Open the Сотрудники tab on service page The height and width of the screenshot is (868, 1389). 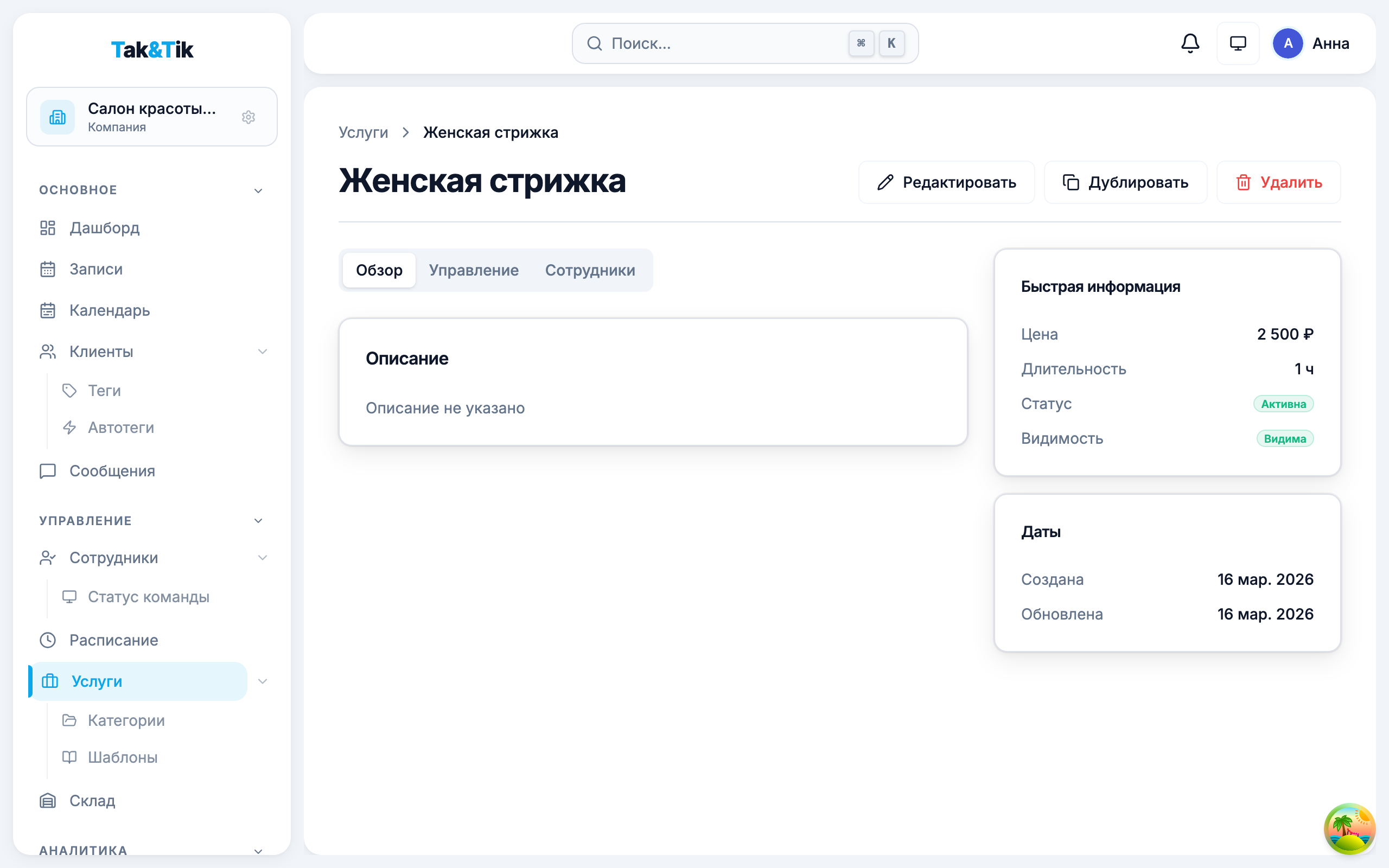[x=591, y=270]
